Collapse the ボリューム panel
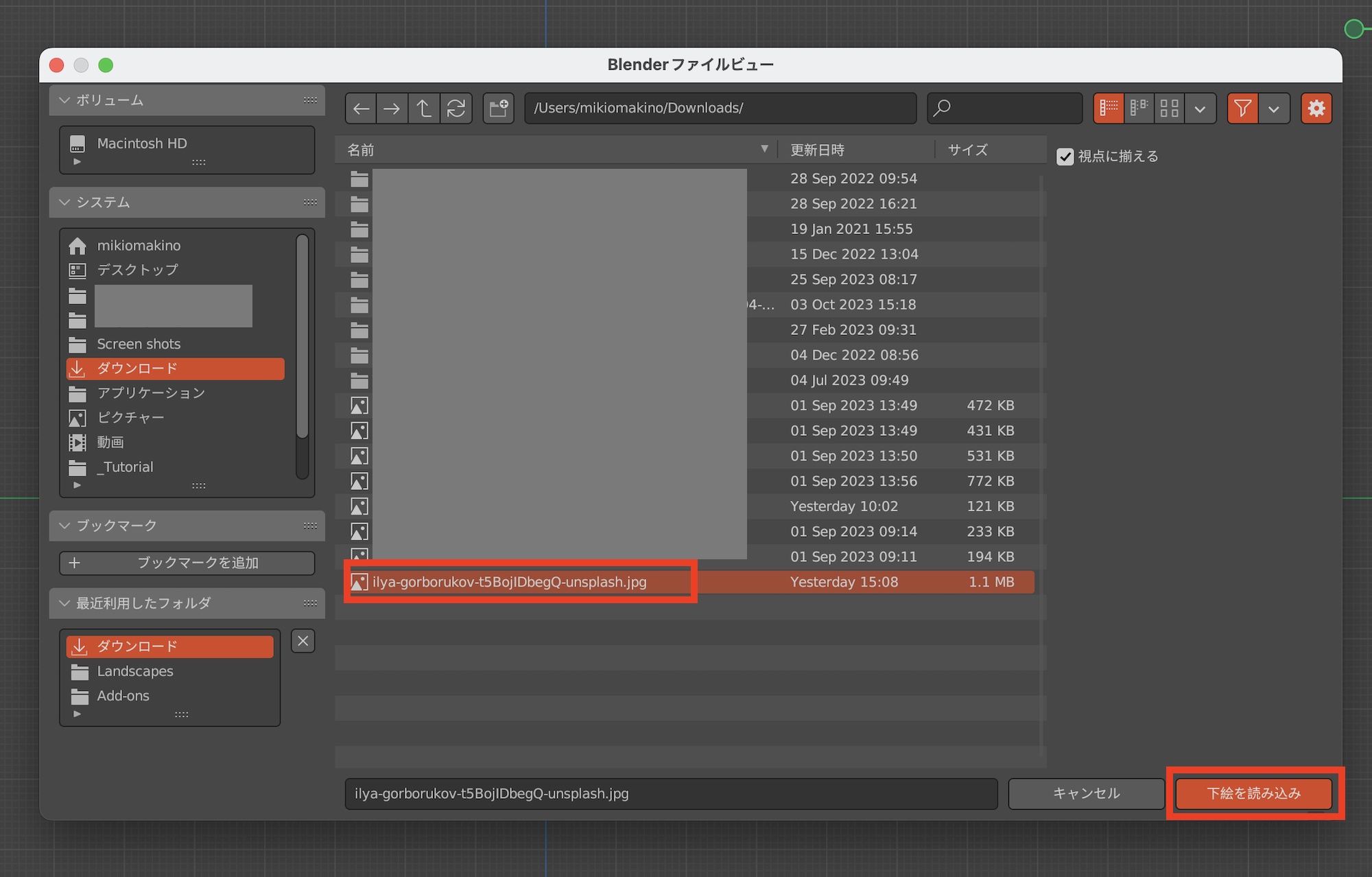1372x877 pixels. 65,100
